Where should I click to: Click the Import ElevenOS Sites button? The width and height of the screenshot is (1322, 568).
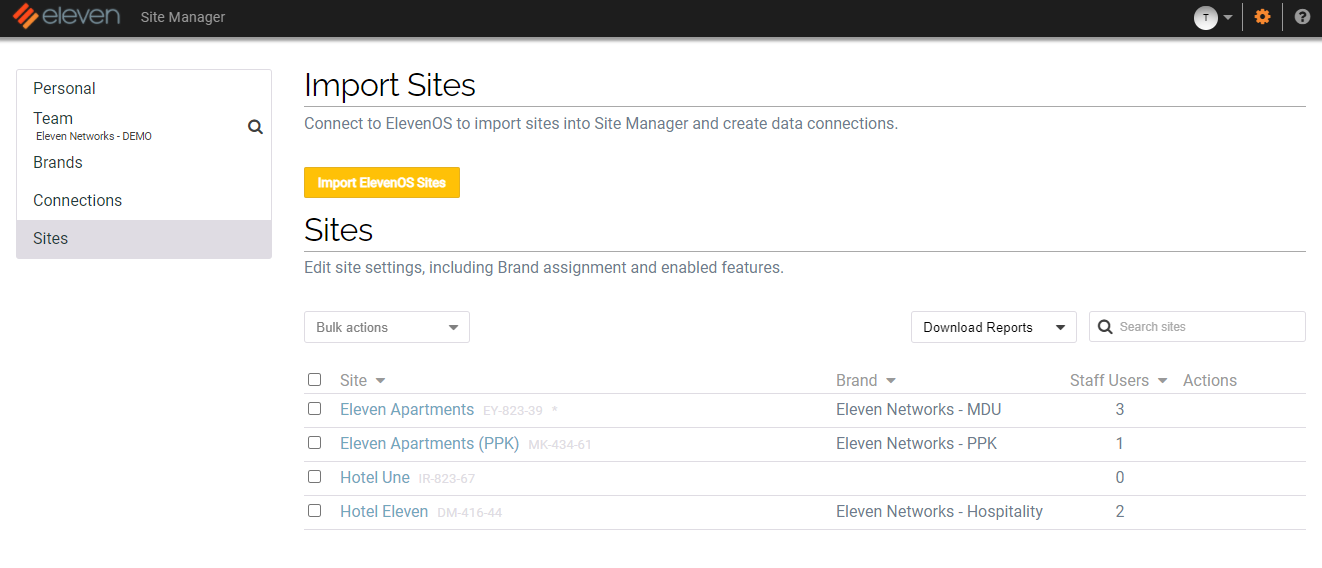click(x=382, y=183)
